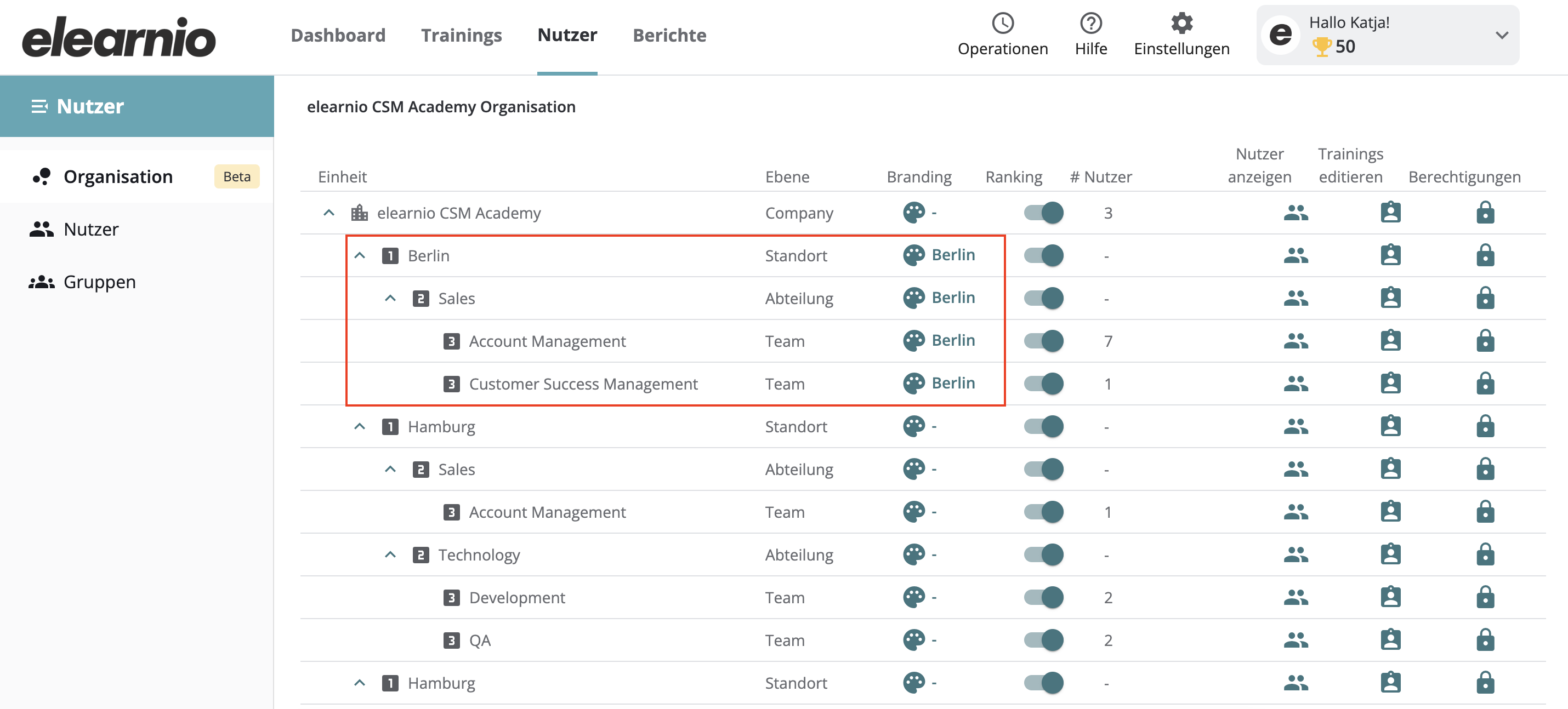Toggle ranking for Berlin Account Management
1568x709 pixels.
click(1043, 341)
